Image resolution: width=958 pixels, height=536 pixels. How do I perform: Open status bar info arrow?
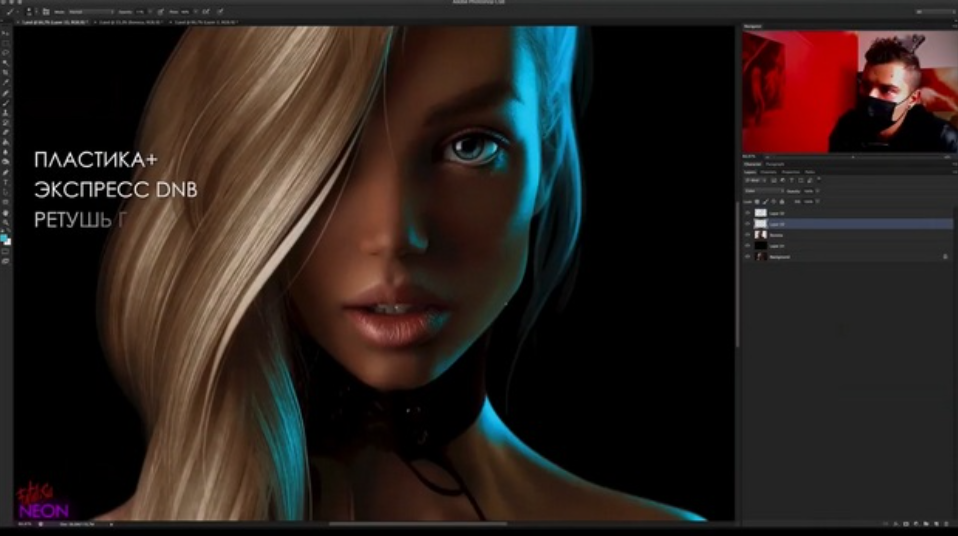pos(111,524)
